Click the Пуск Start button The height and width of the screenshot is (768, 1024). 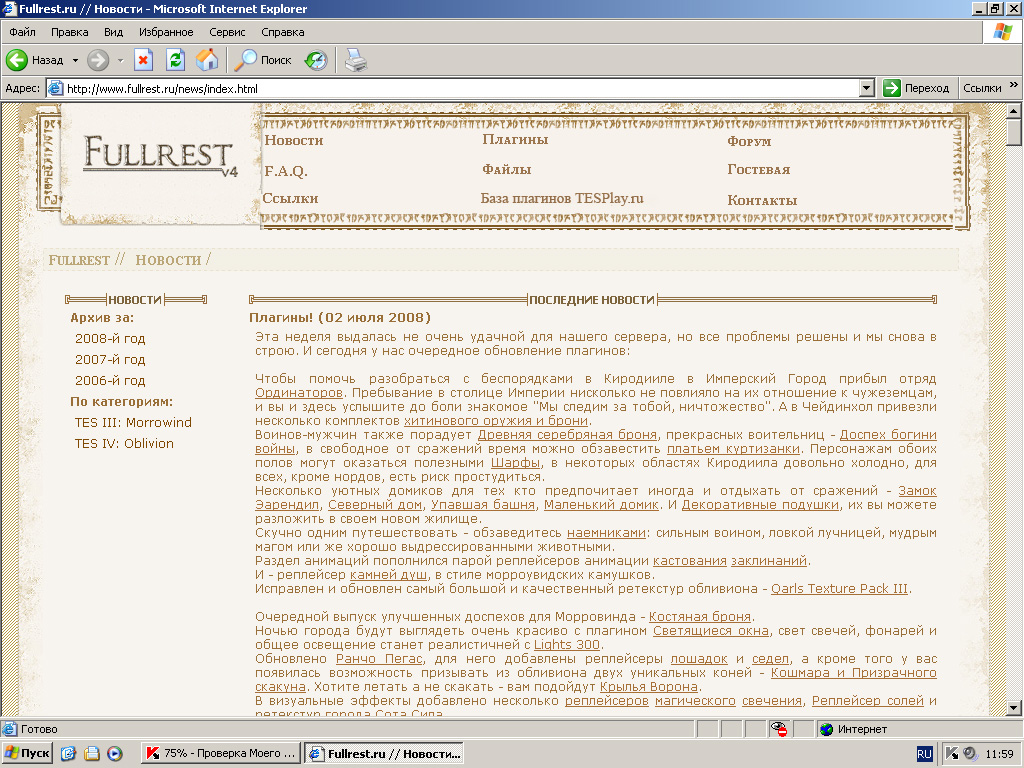click(27, 754)
